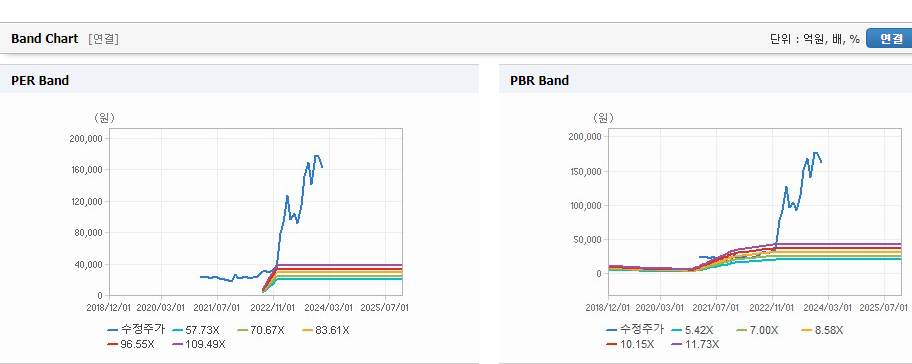Click 2024/03/01 on PER Band axis
912x364 pixels.
coord(329,307)
